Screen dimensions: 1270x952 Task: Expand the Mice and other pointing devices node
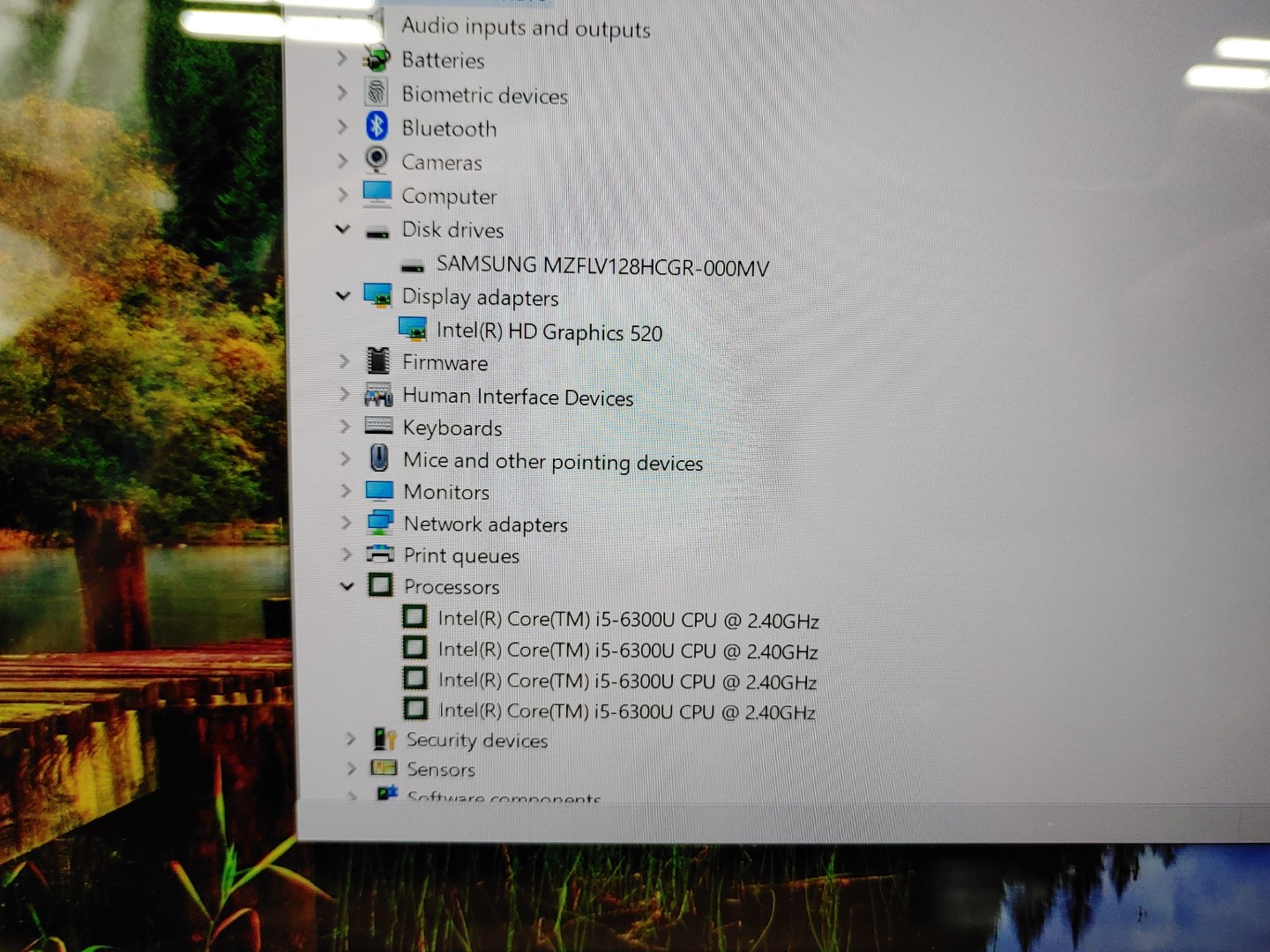(346, 458)
